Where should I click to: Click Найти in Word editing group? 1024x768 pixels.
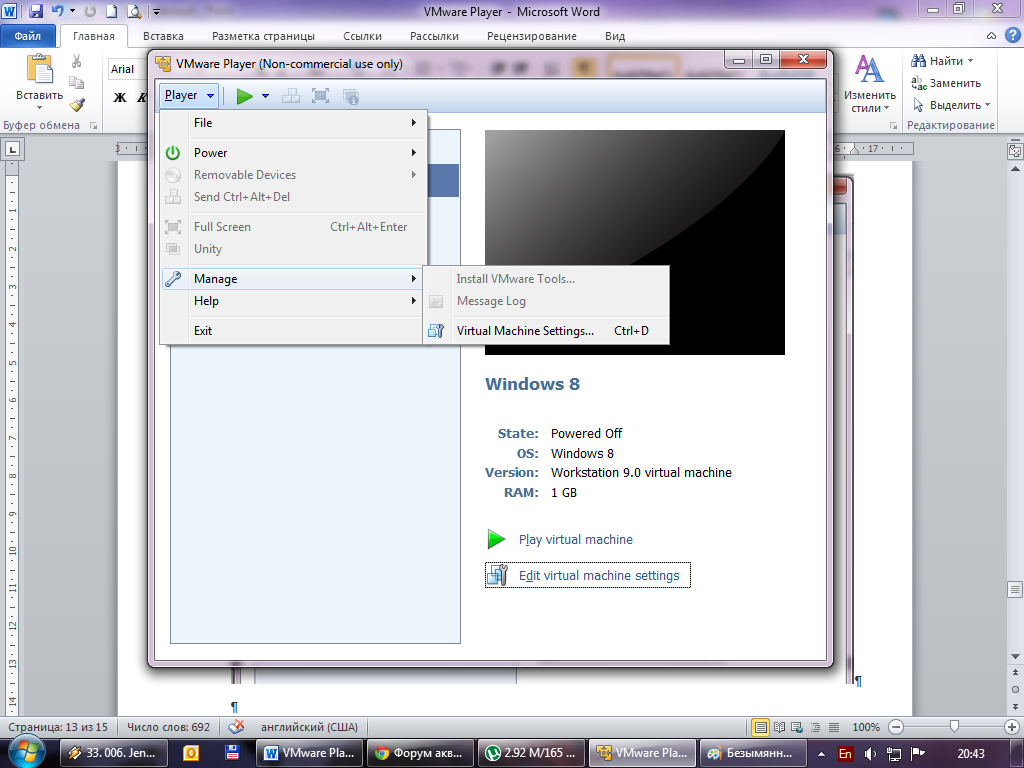click(x=942, y=61)
